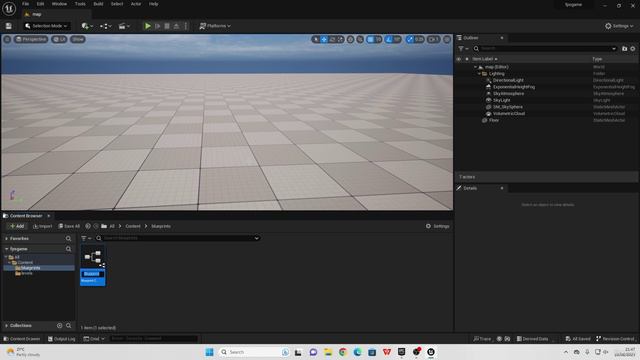Toggle world/local coordinate system icon
The height and width of the screenshot is (360, 640).
tap(351, 39)
